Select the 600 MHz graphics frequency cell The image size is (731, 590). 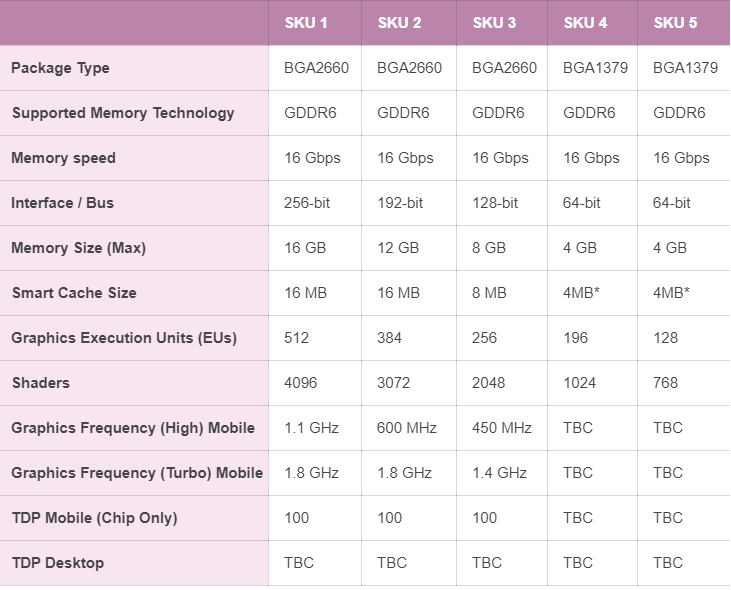click(407, 428)
